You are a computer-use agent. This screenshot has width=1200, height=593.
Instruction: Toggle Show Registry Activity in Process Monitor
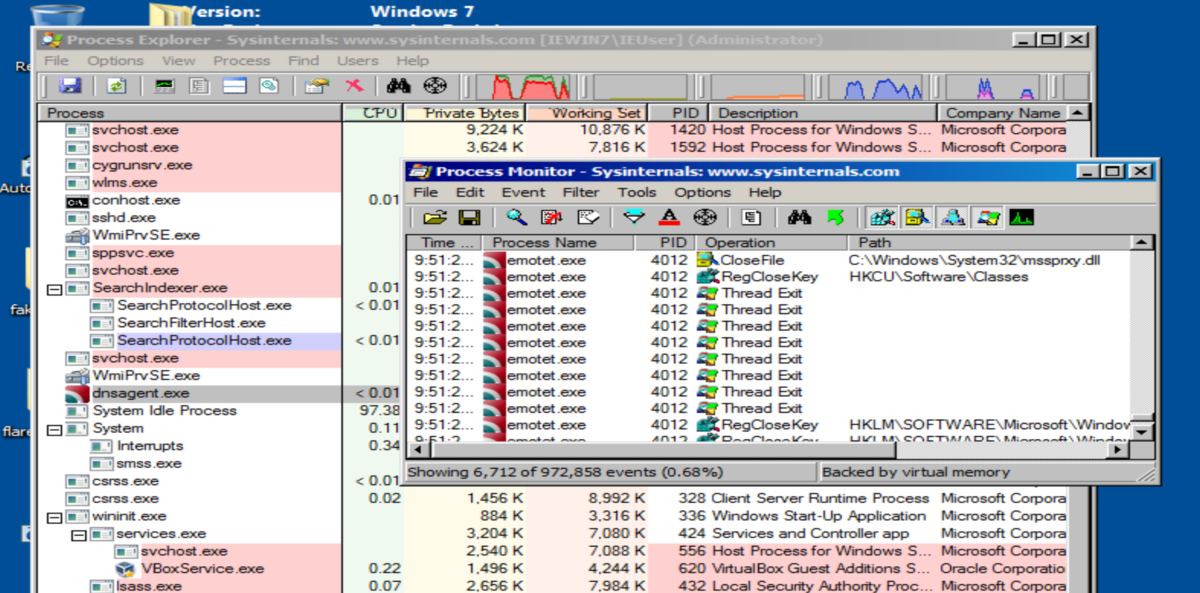[x=882, y=217]
